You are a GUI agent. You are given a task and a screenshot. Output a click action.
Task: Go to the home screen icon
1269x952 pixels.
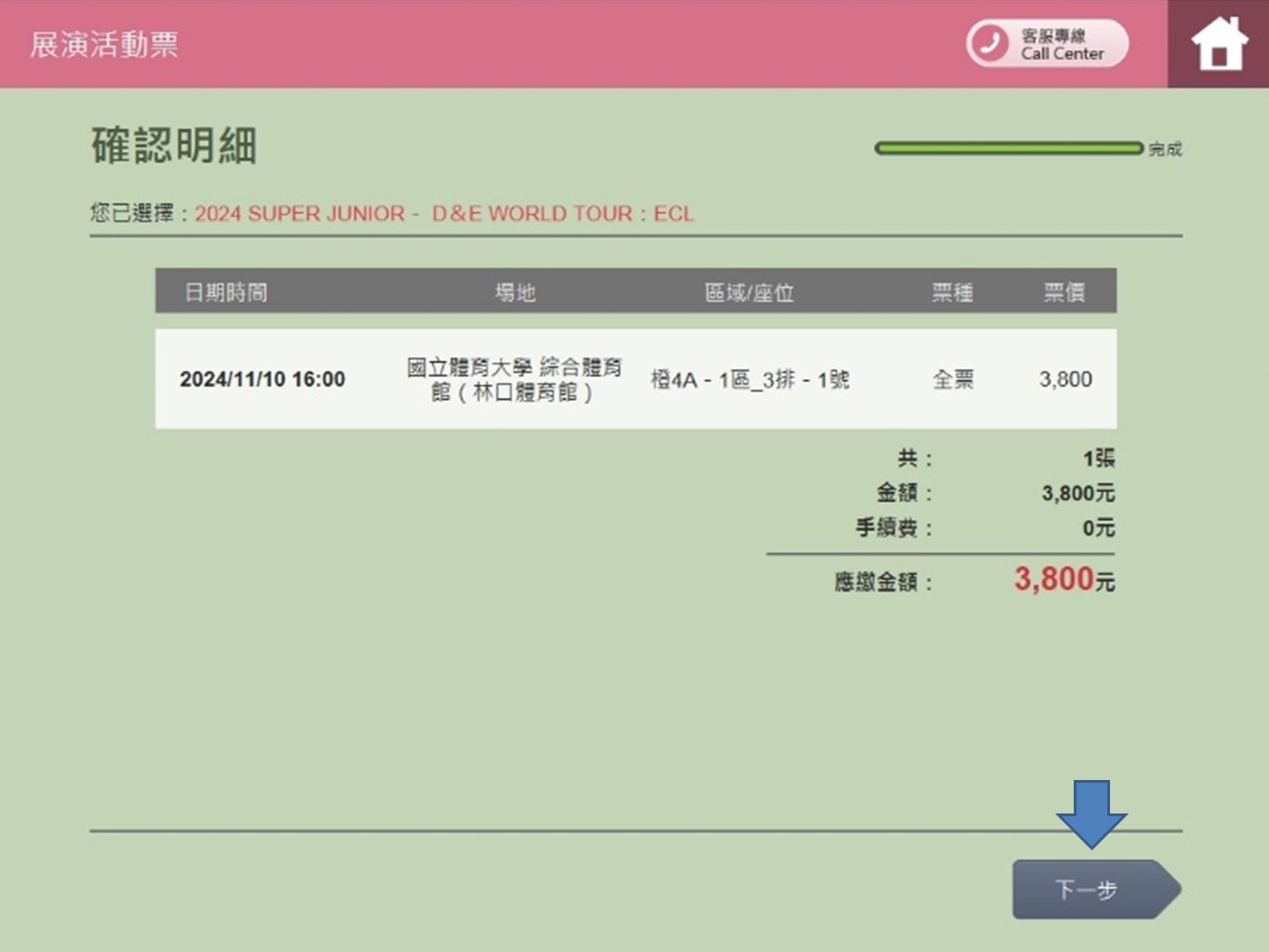(x=1219, y=44)
